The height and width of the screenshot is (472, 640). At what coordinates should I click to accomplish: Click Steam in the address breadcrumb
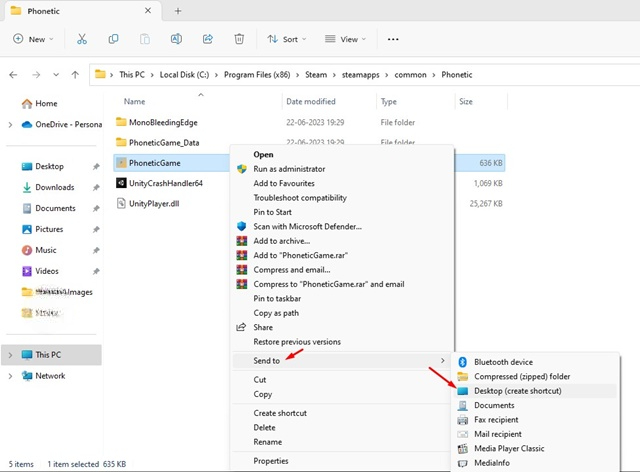(316, 75)
